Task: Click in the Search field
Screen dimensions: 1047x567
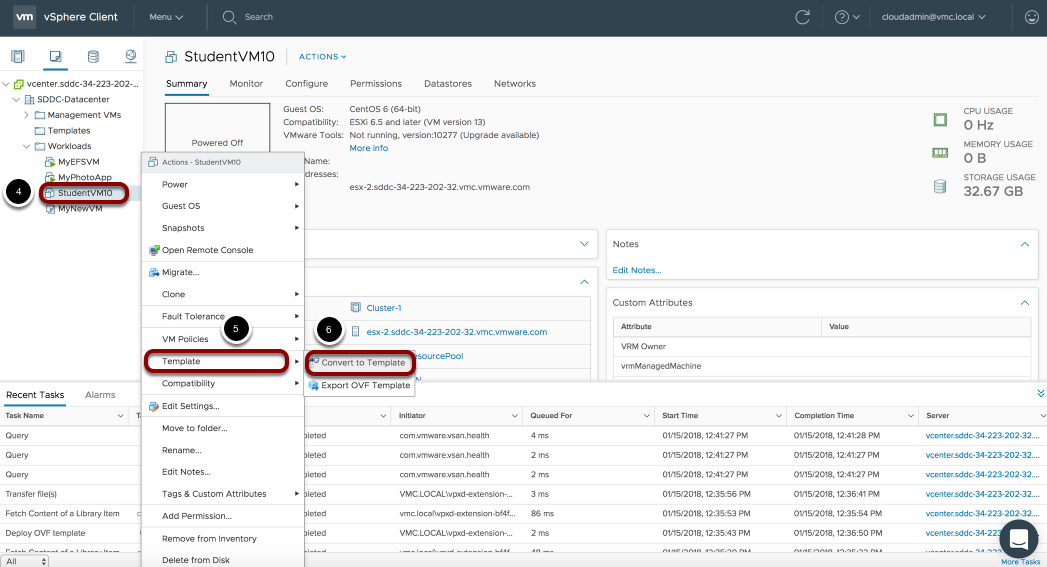Action: click(x=259, y=17)
